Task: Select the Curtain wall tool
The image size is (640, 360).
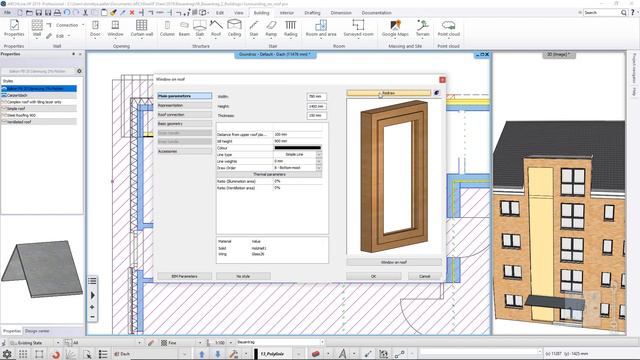Action: pos(142,29)
